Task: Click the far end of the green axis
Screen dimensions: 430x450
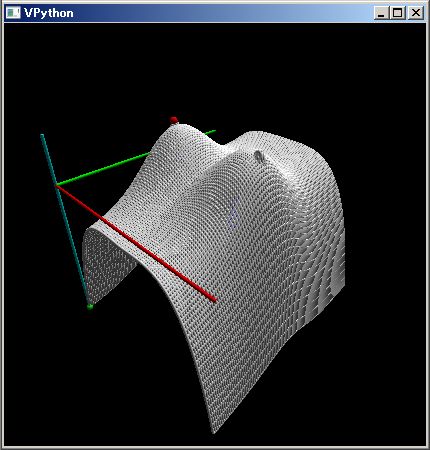Action: 213,131
